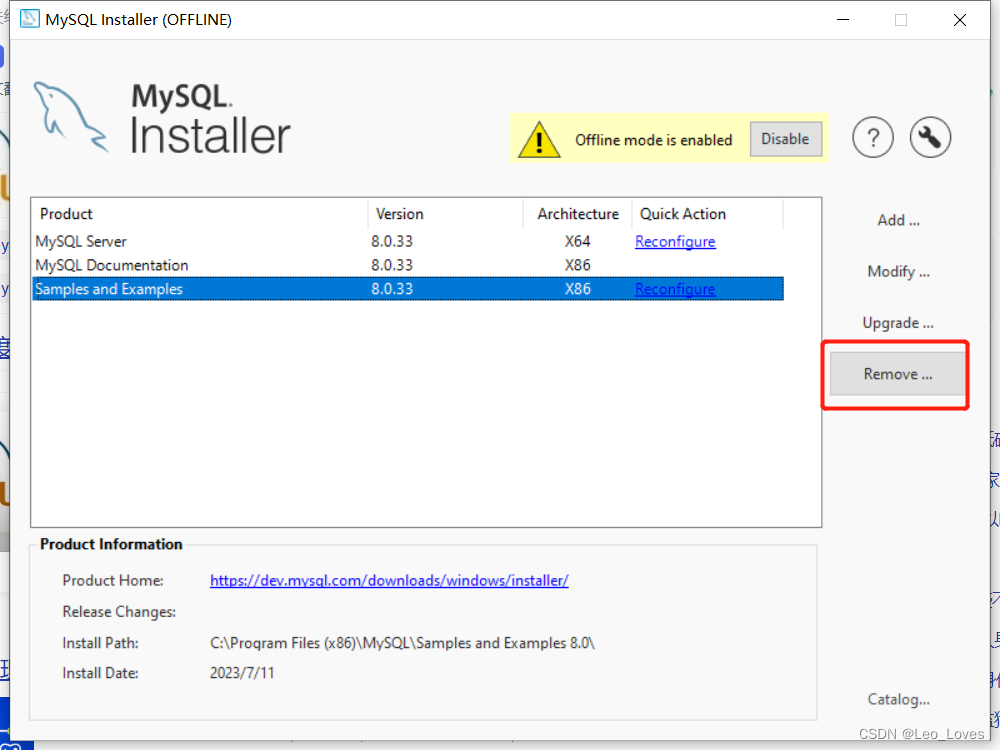Click Remove to uninstall the selected product

895,374
